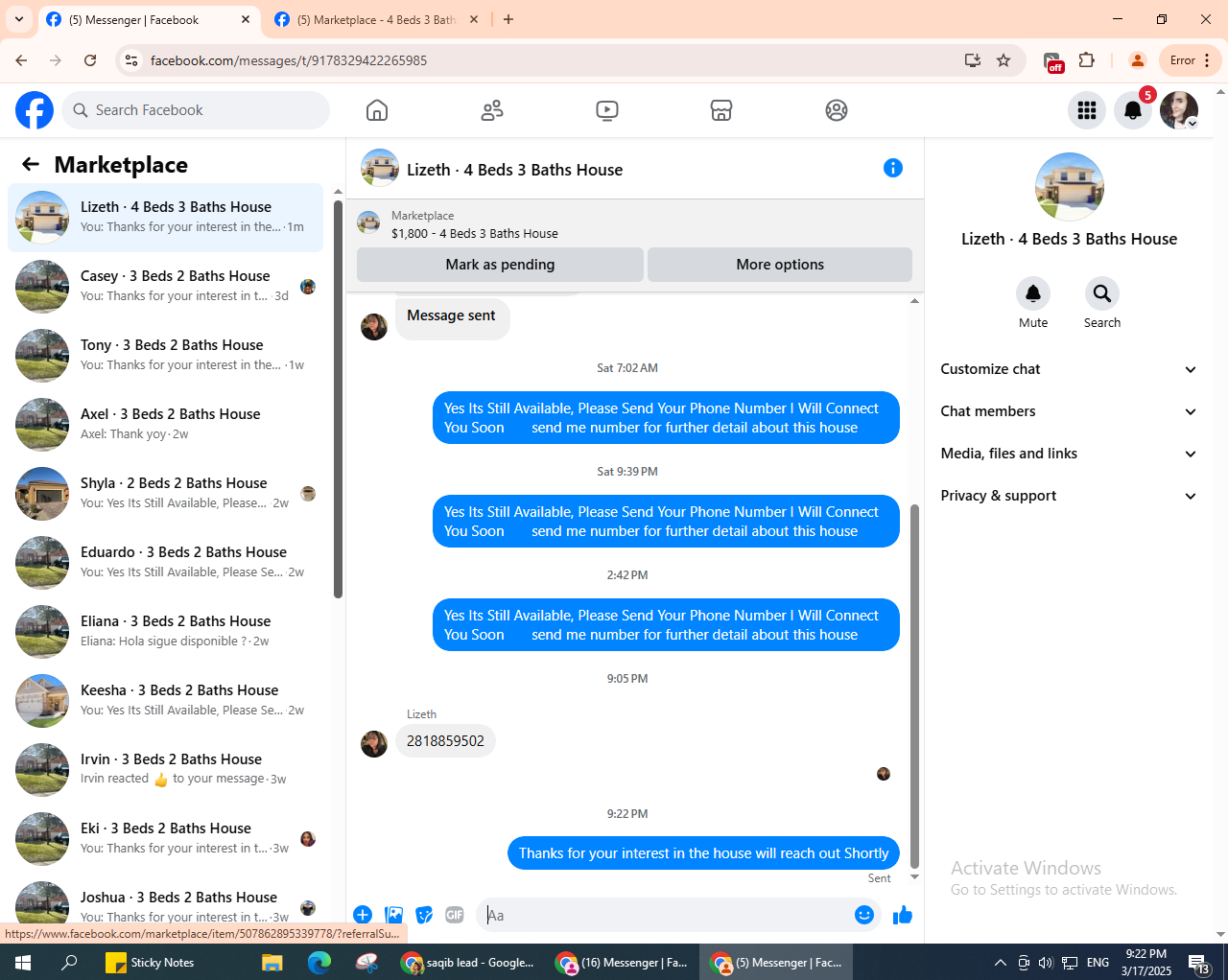Screen dimensions: 1228x980
Task: Open the saqib lead Google Chrome window
Action: [x=468, y=963]
